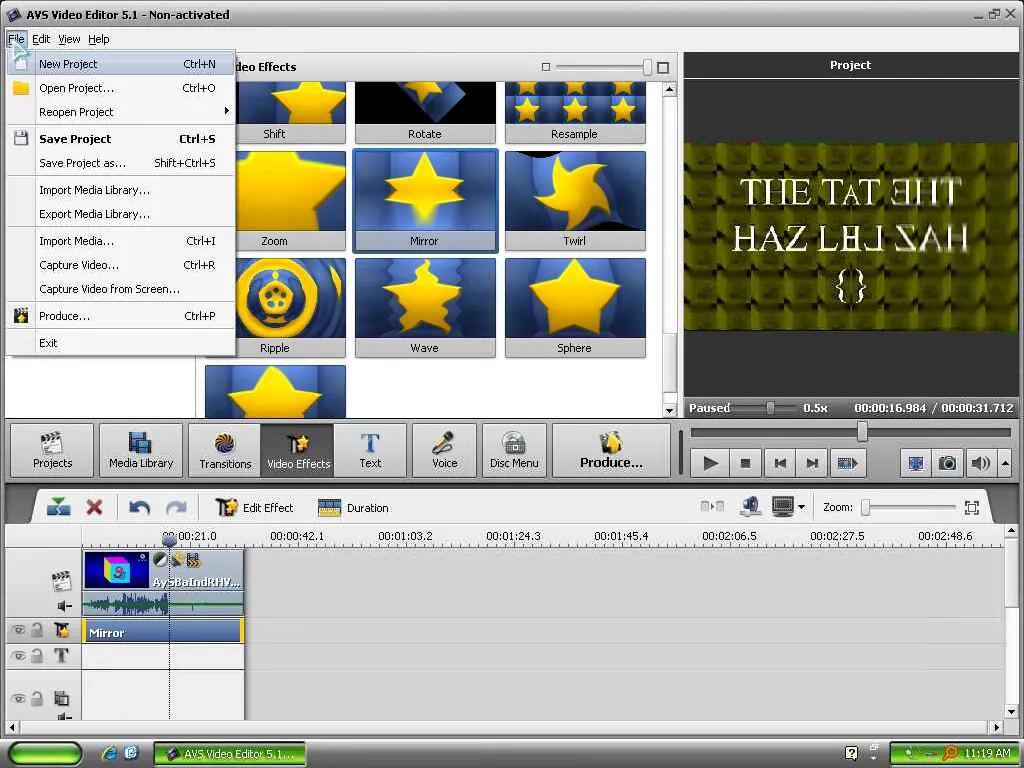Choose Import Media... menu entry
Viewport: 1024px width, 768px height.
tap(121, 241)
